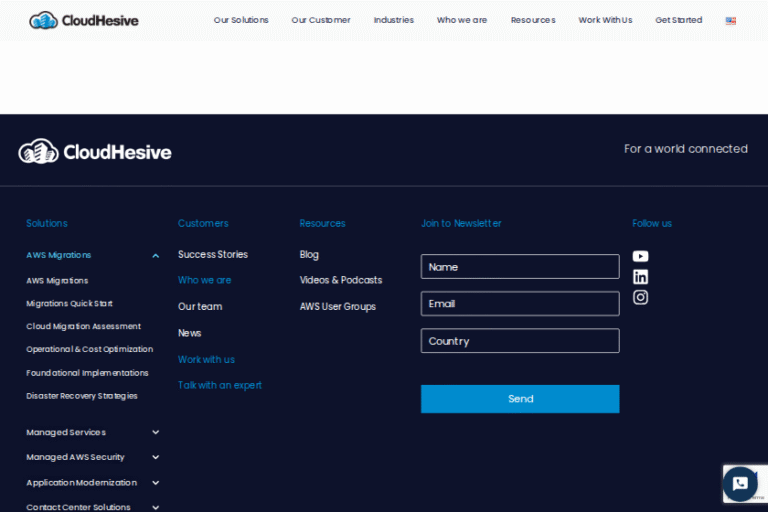
Task: Select Get Started in top navigation
Action: pyautogui.click(x=678, y=20)
